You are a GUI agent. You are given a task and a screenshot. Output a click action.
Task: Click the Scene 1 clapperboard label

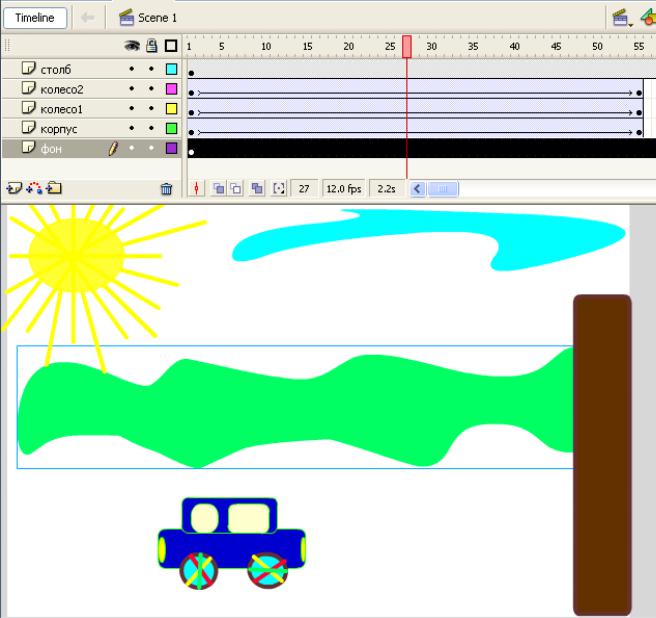click(148, 18)
